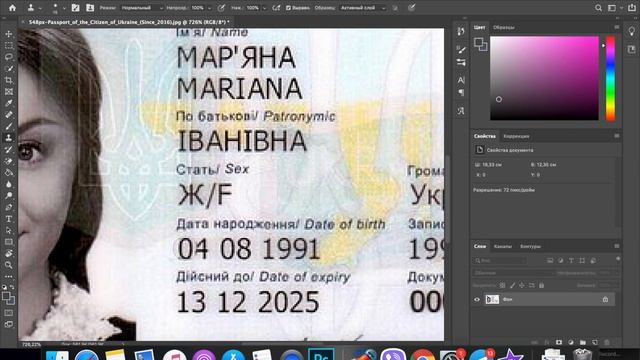Open the Clone Source panel toggle
Viewport: 640px width, 360px height.
point(90,8)
